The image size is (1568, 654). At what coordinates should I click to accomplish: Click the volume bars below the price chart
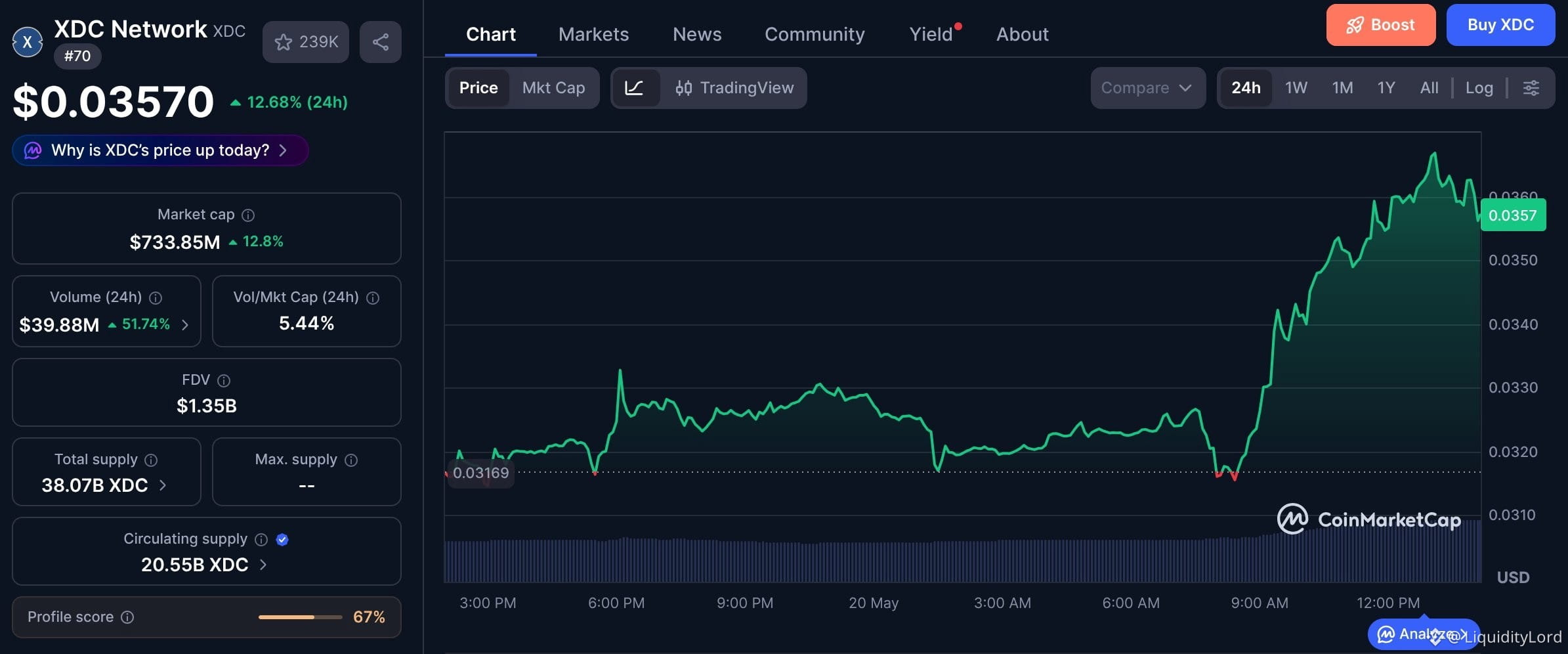(962, 559)
